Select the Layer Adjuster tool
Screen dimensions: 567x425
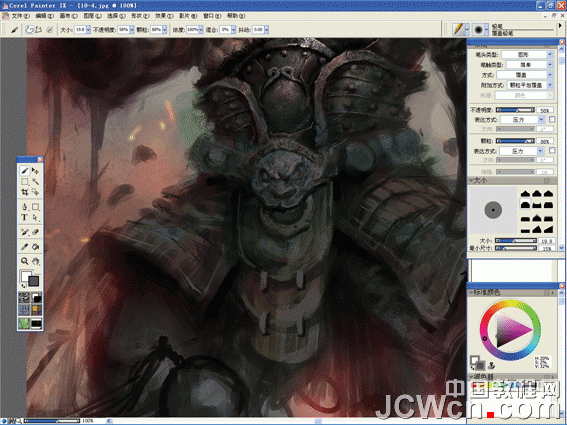pos(35,170)
